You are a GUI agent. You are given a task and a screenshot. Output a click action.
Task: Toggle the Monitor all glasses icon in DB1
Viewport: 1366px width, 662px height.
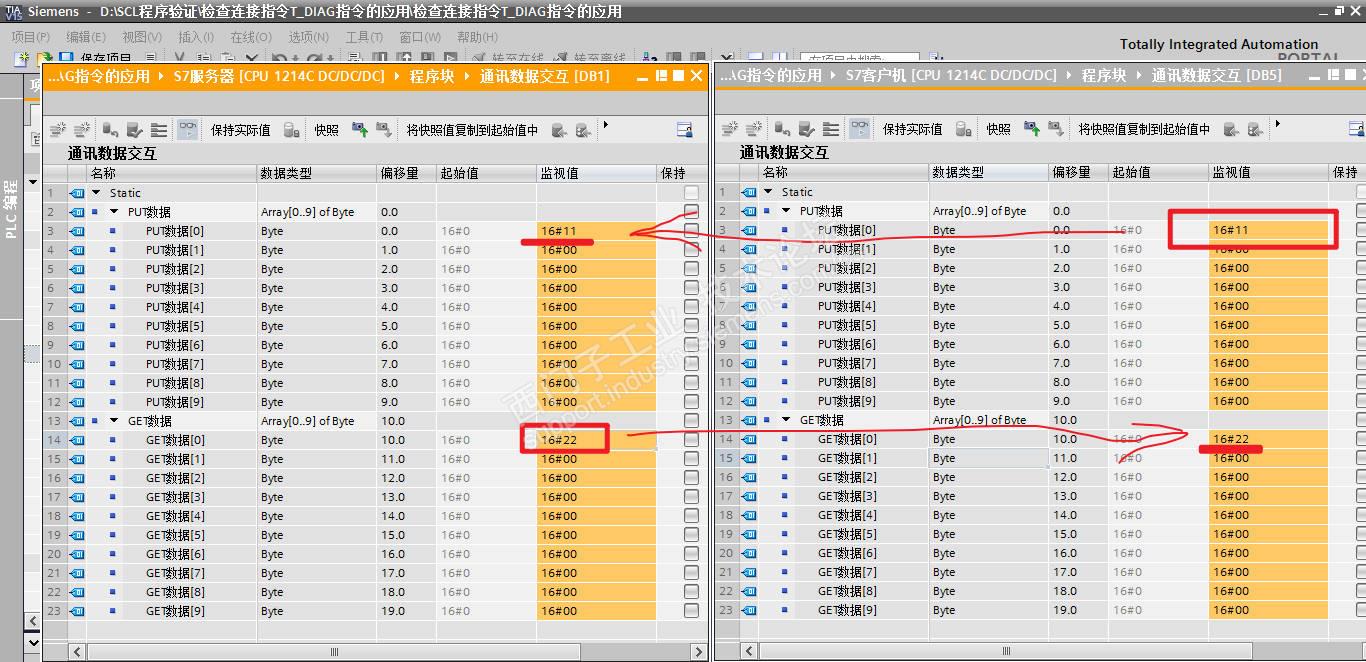point(187,130)
